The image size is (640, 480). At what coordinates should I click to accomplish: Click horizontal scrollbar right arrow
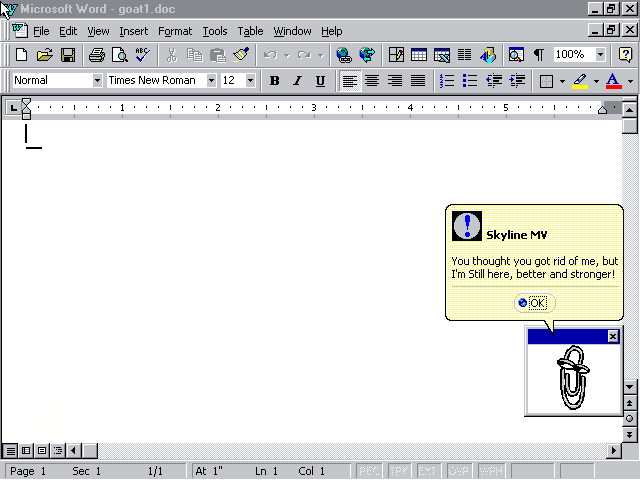point(613,451)
